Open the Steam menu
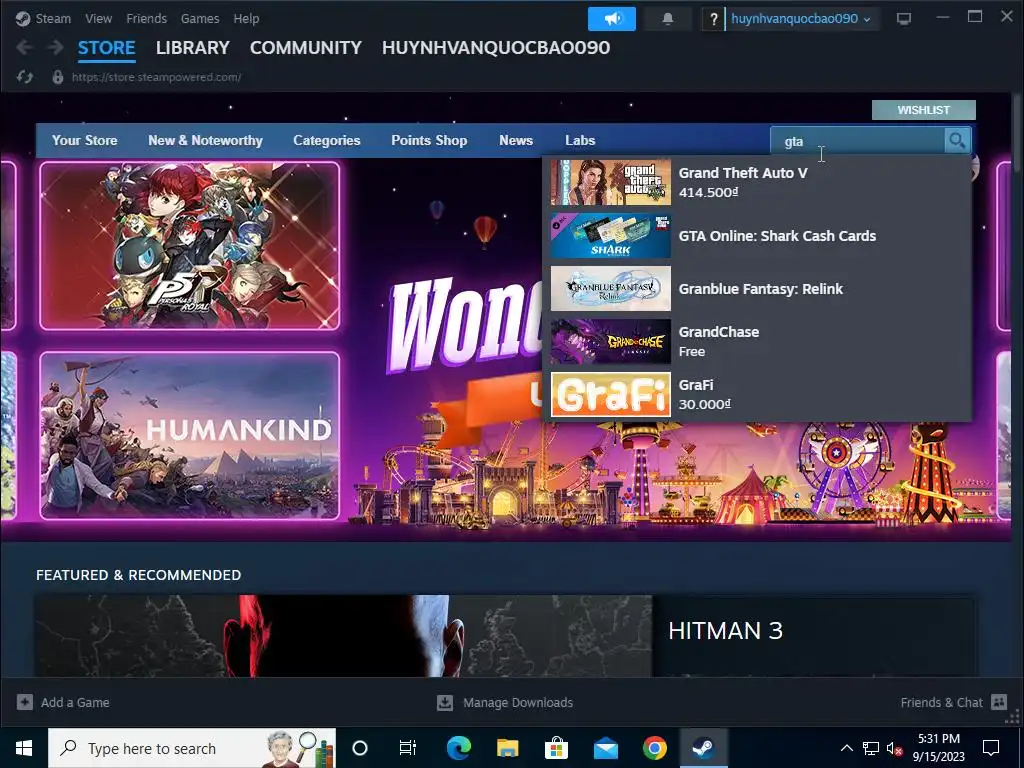Viewport: 1024px width, 768px height. (x=53, y=19)
